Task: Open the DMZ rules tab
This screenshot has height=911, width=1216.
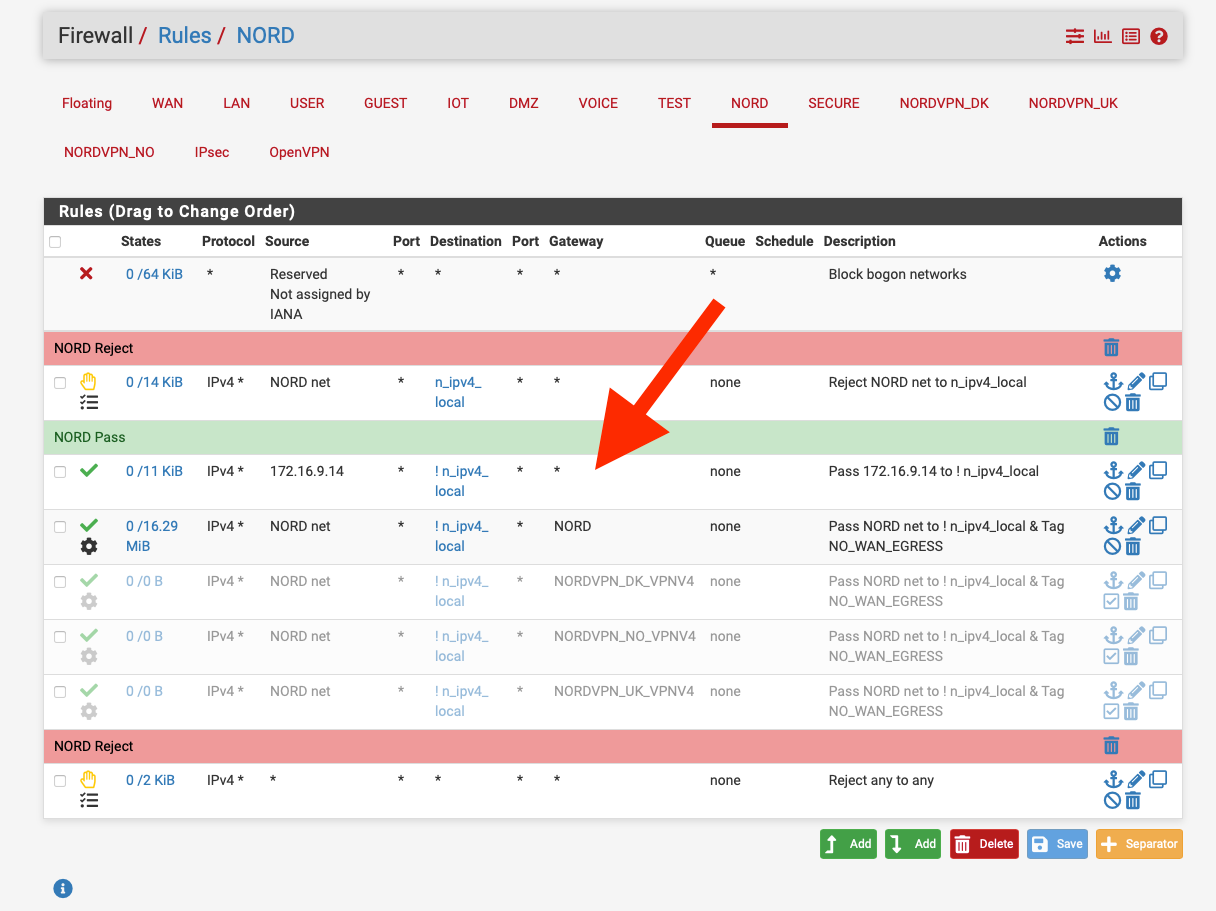Action: (523, 103)
